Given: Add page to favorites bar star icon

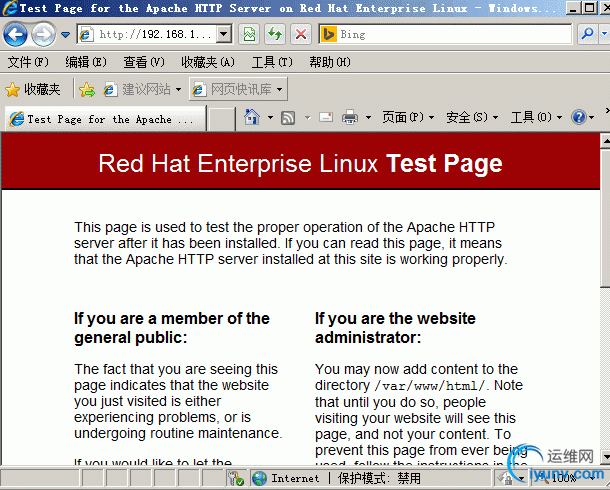Looking at the screenshot, I should coord(87,90).
